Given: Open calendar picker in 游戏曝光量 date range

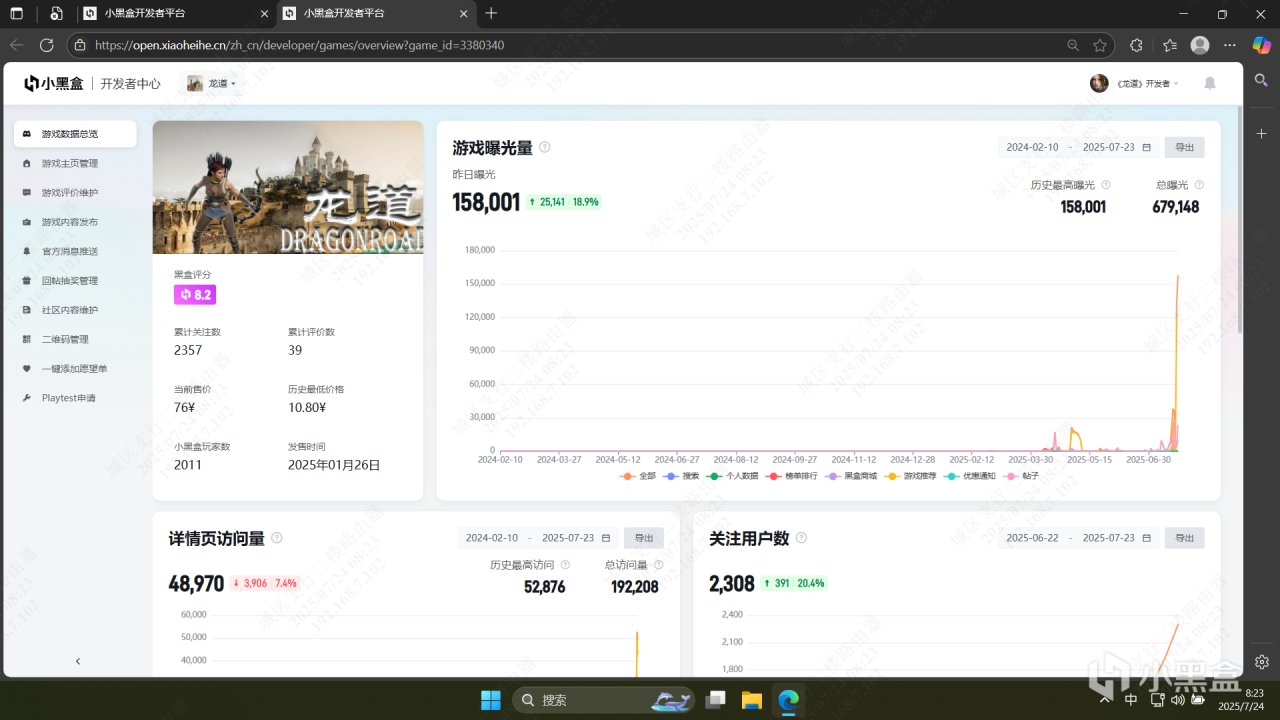Looking at the screenshot, I should coord(1146,147).
